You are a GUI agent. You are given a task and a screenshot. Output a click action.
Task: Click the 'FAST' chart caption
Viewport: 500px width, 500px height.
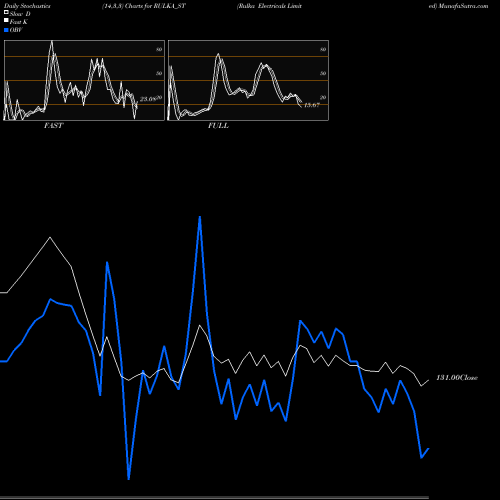53,126
